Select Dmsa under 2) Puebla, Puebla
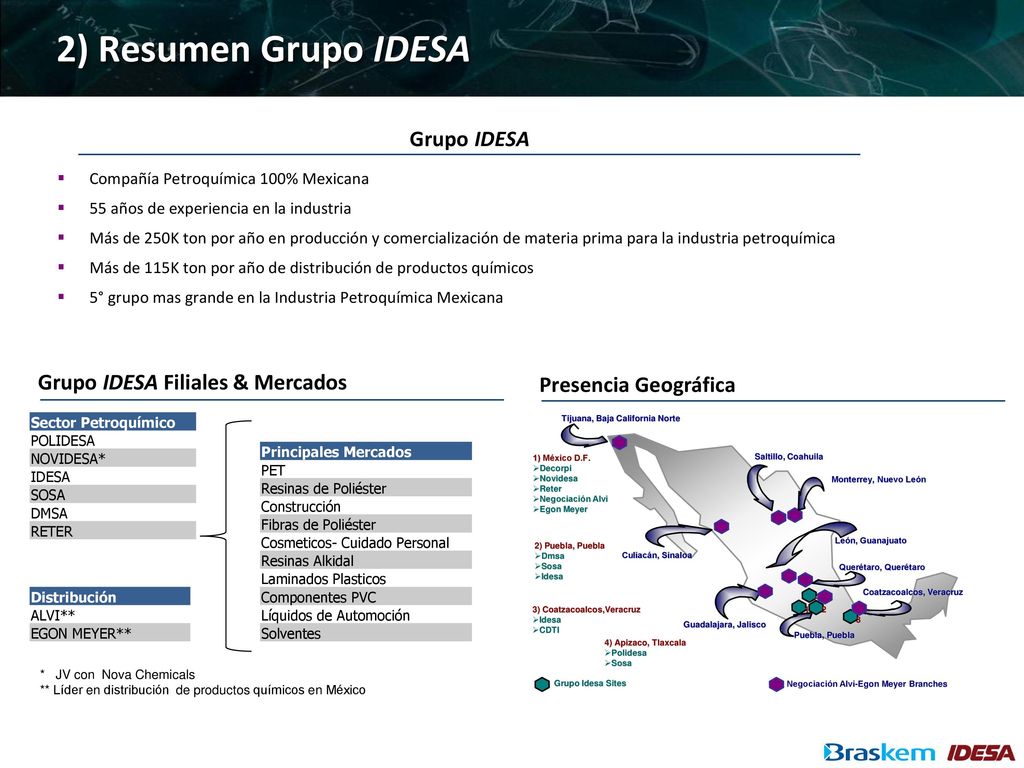1024x768 pixels. point(550,556)
